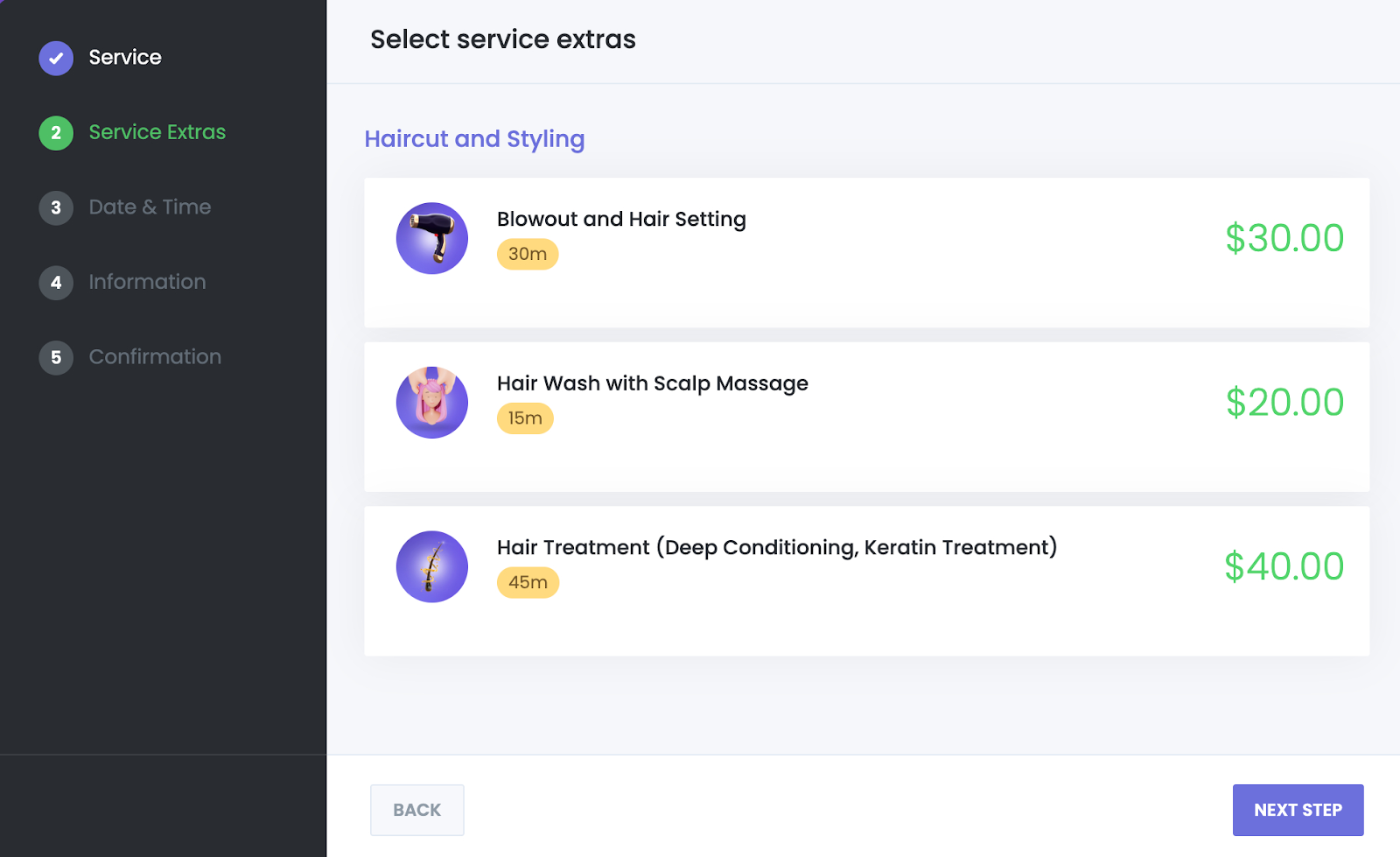Click the step 4 number circle
The image size is (1400, 857).
(56, 283)
